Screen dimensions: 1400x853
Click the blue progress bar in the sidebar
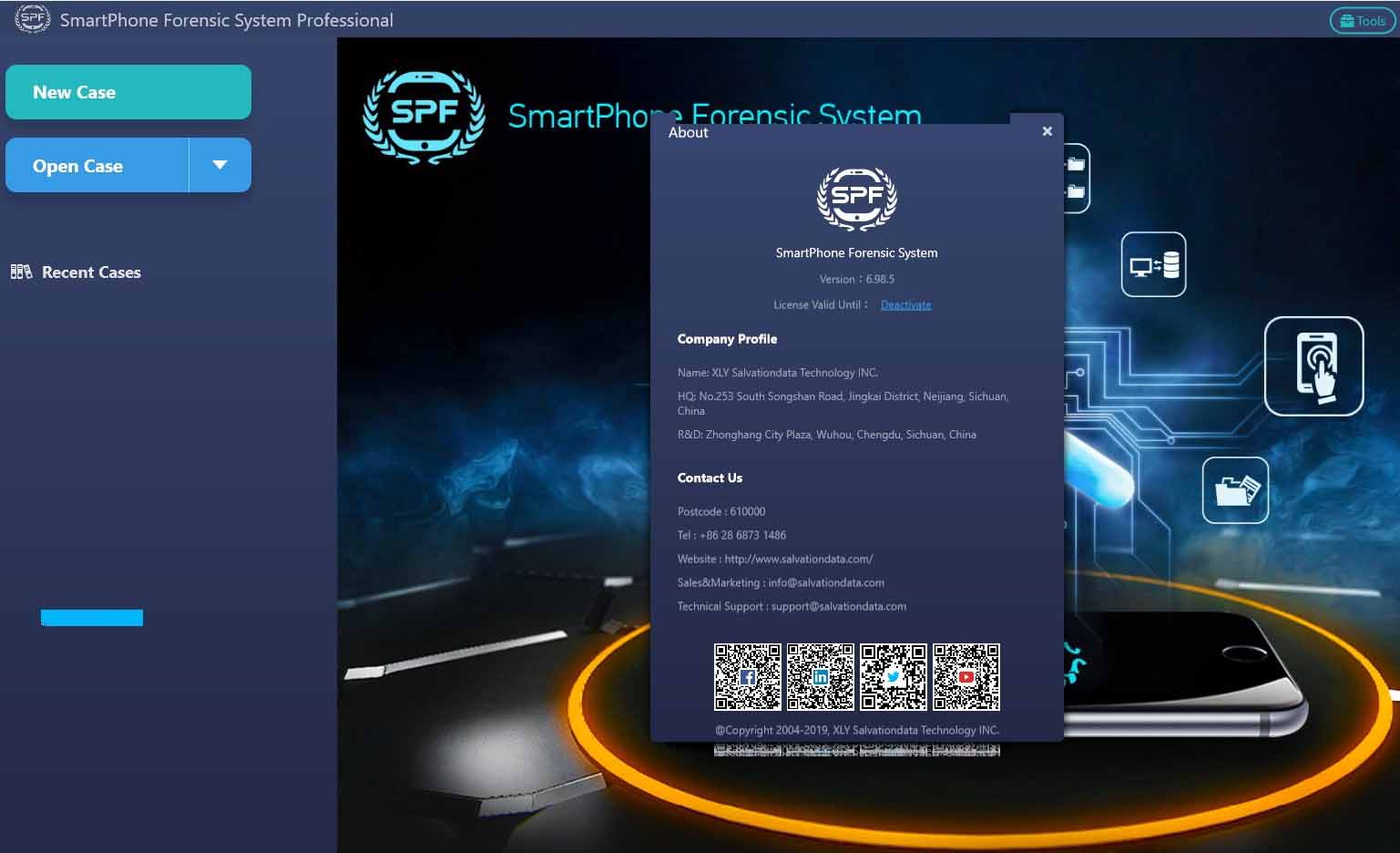coord(91,618)
